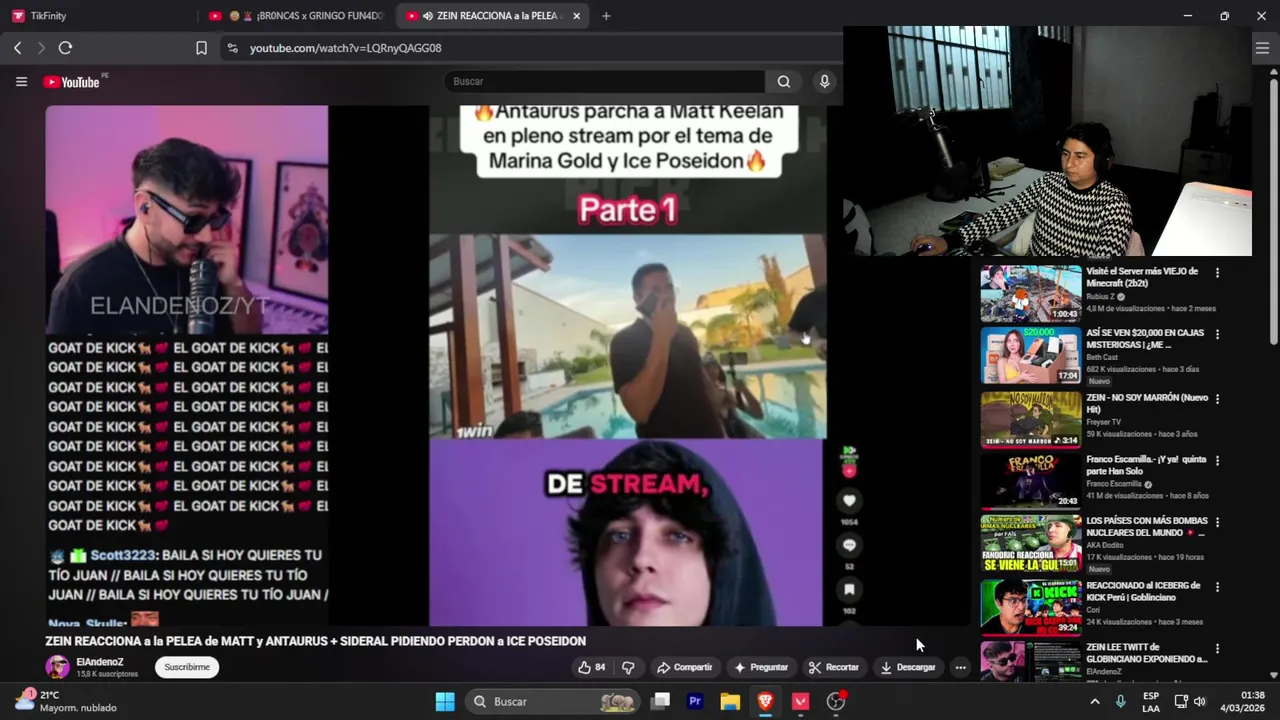Viewport: 1280px width, 720px height.
Task: Go to the YouTube home logo
Action: click(x=72, y=82)
